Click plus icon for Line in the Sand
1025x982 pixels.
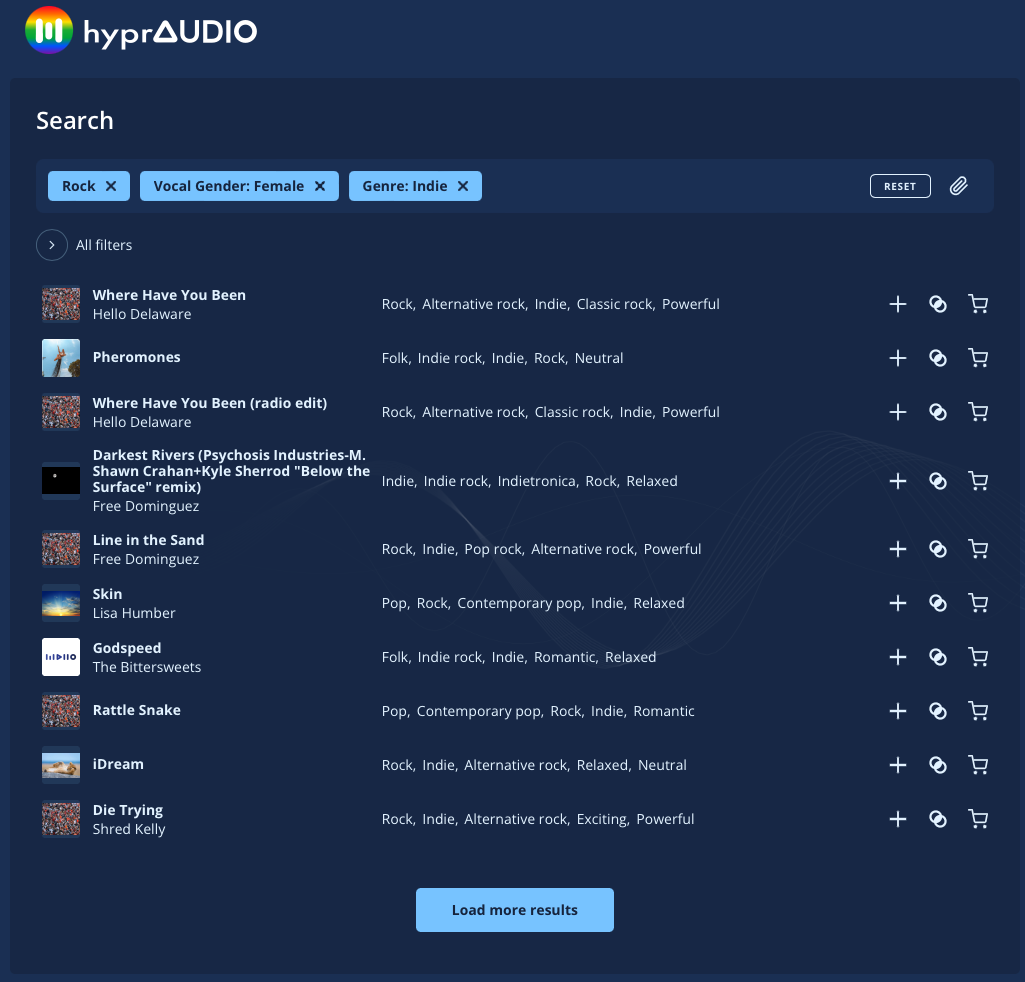pyautogui.click(x=898, y=549)
